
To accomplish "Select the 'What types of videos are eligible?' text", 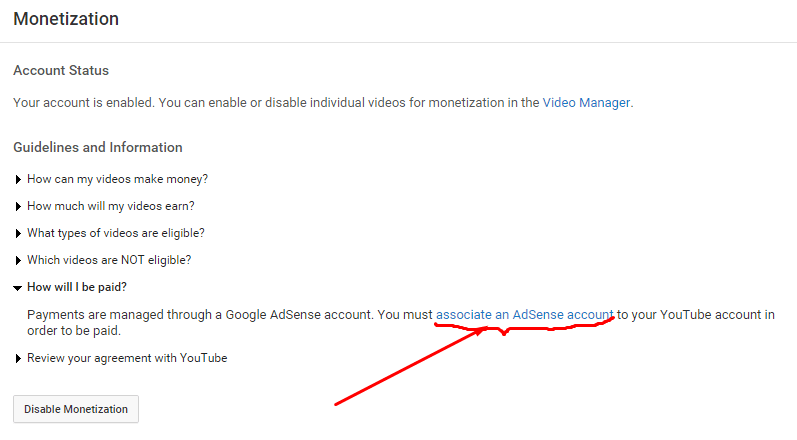I will tap(116, 233).
